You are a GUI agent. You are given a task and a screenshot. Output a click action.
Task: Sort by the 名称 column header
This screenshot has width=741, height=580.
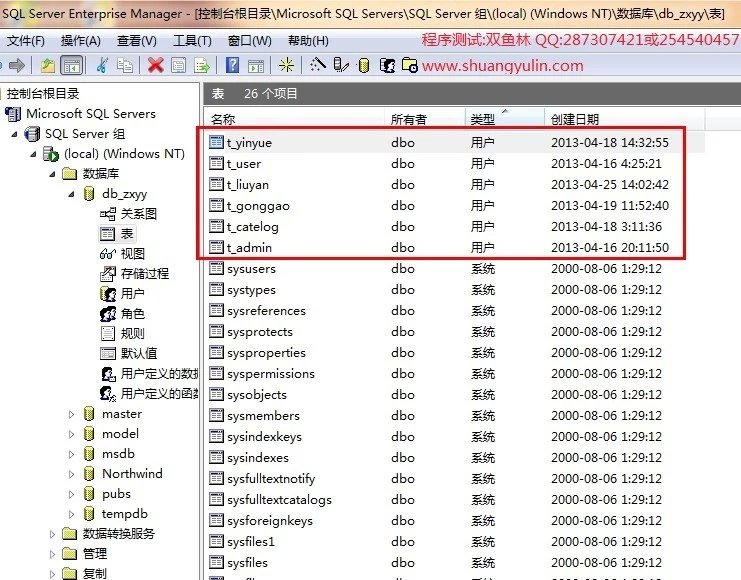pyautogui.click(x=294, y=119)
